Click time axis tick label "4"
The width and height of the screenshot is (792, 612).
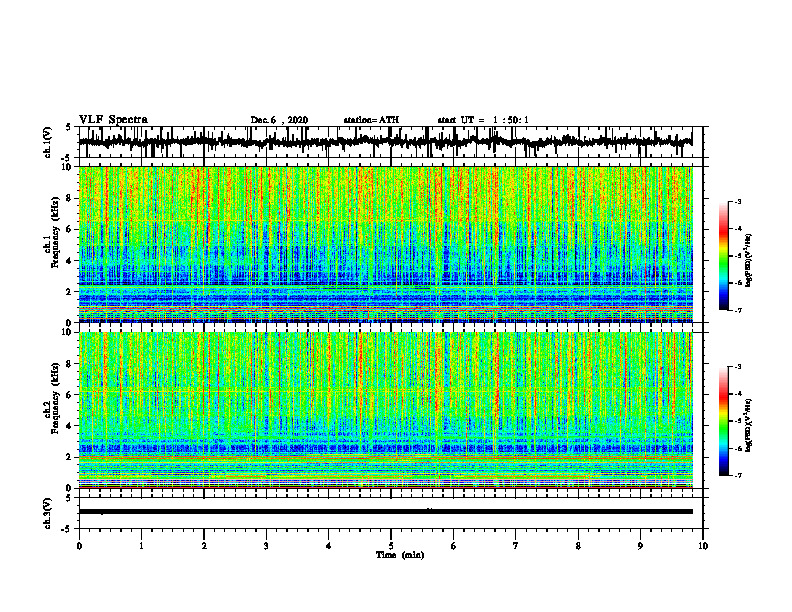(x=329, y=546)
